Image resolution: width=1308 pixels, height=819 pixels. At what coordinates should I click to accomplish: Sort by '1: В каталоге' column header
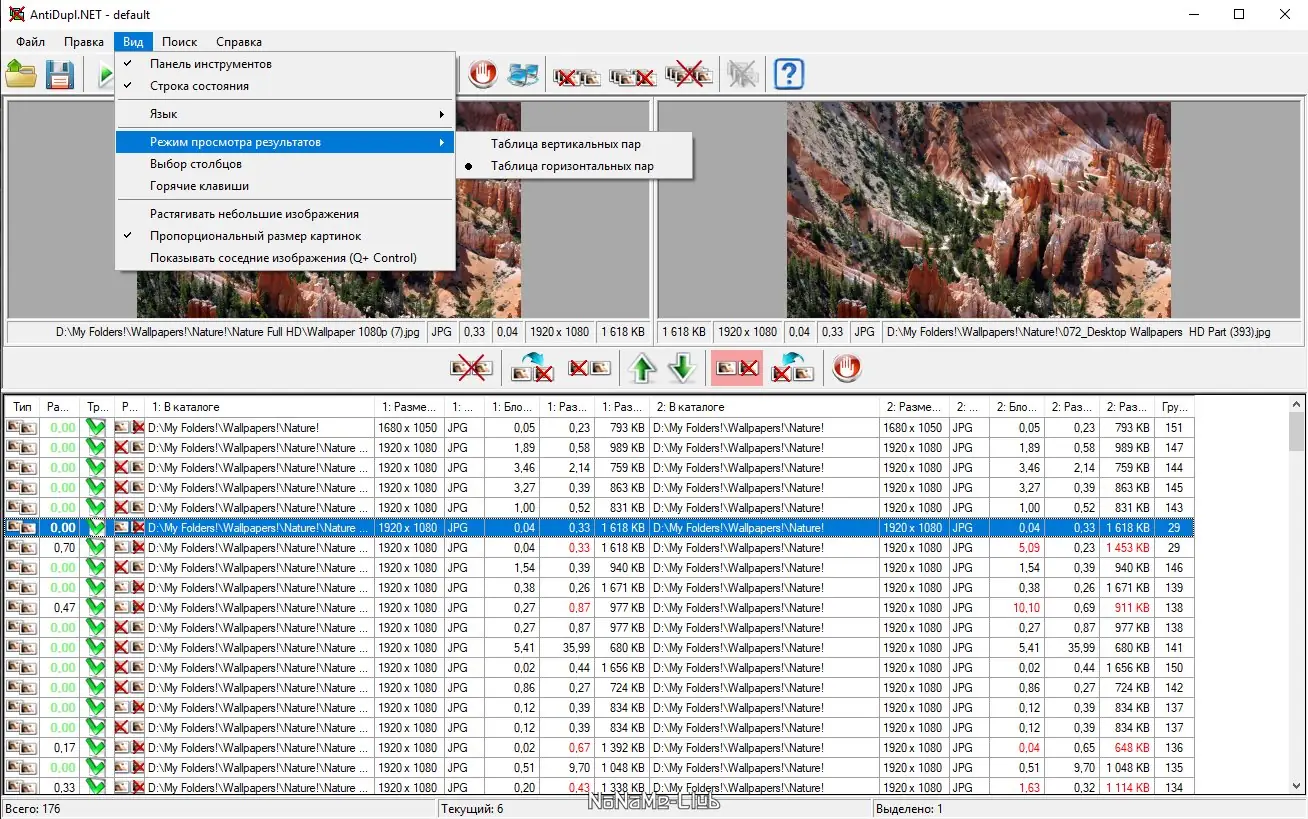pyautogui.click(x=260, y=407)
